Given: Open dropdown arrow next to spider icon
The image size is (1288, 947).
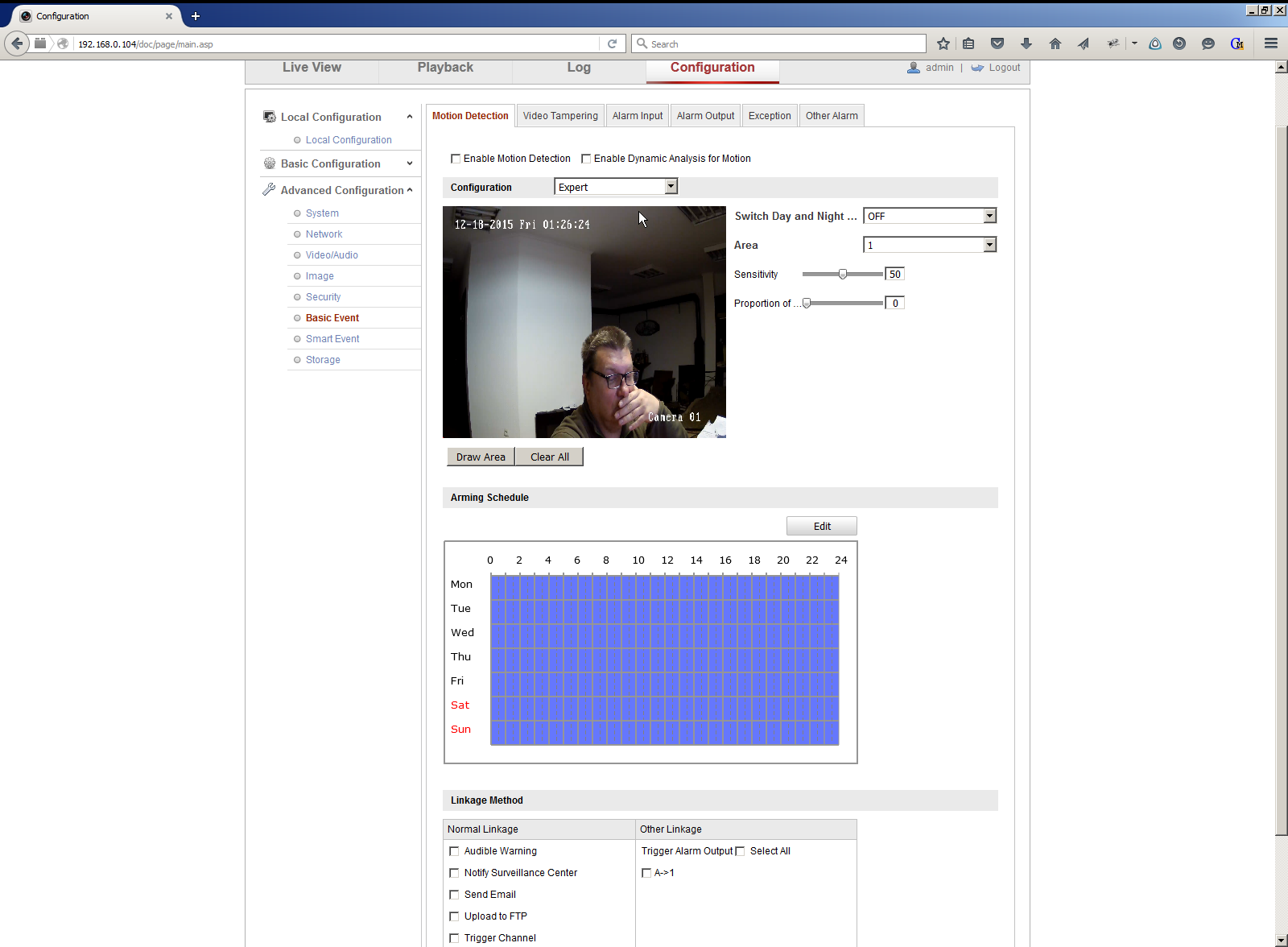Looking at the screenshot, I should pyautogui.click(x=1134, y=43).
